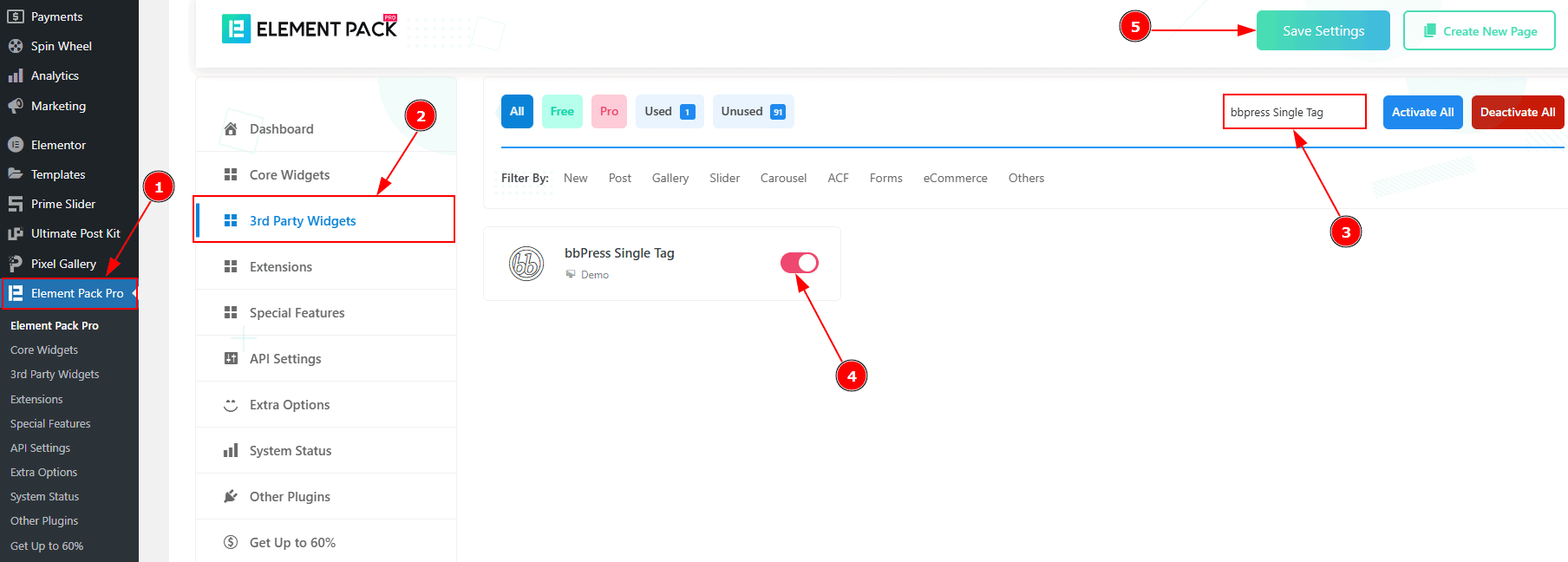The height and width of the screenshot is (562, 1568).
Task: Filter widgets by Post
Action: 620,178
